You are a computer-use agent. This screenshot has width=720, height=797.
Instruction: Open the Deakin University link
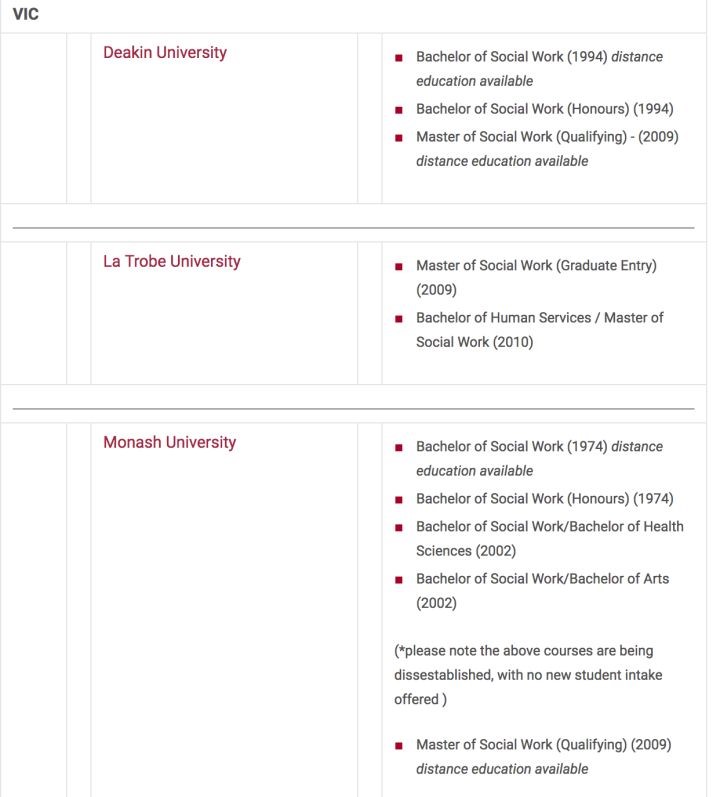(x=164, y=53)
